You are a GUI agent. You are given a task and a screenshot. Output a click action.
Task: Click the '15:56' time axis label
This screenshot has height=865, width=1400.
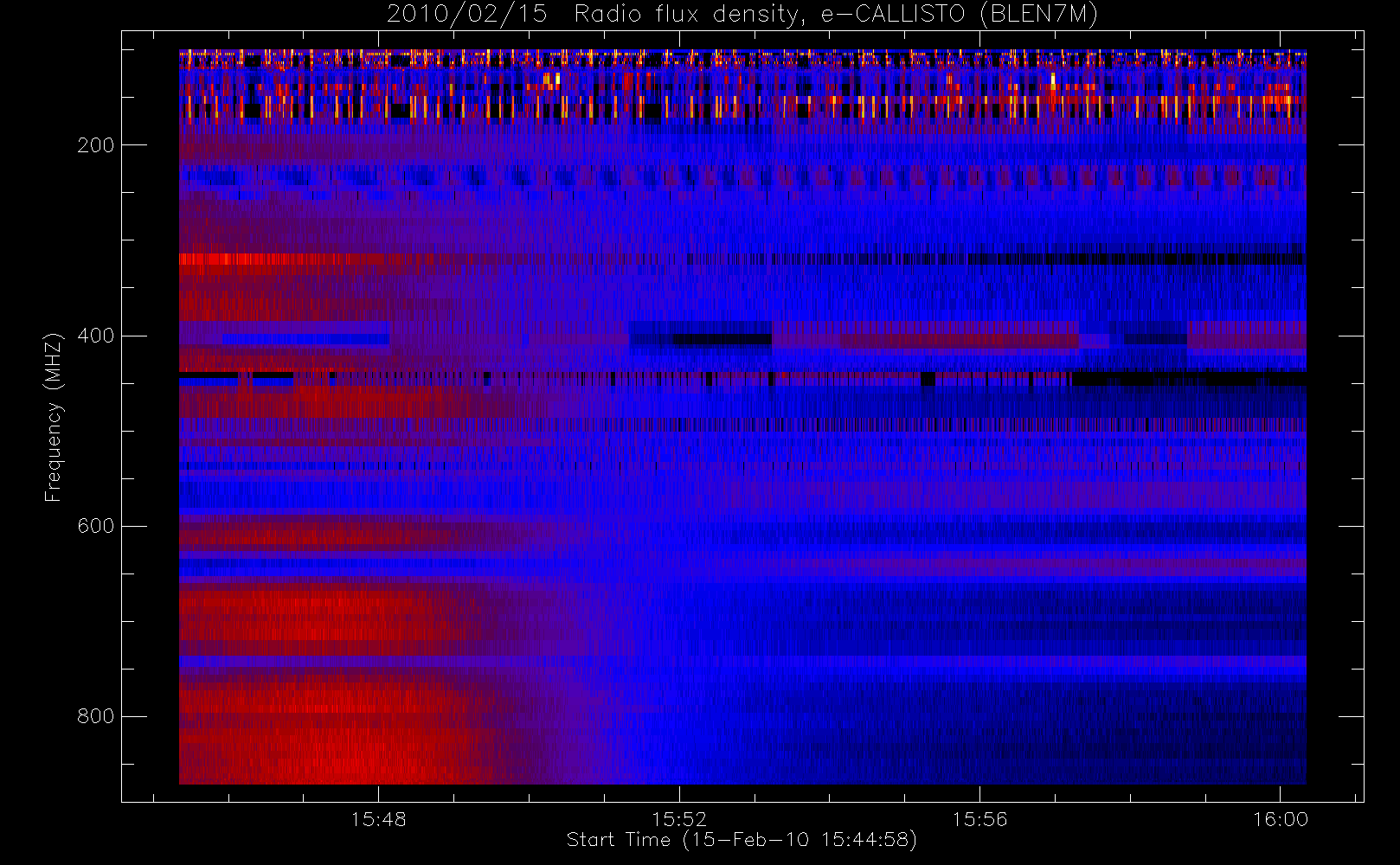pos(979,819)
